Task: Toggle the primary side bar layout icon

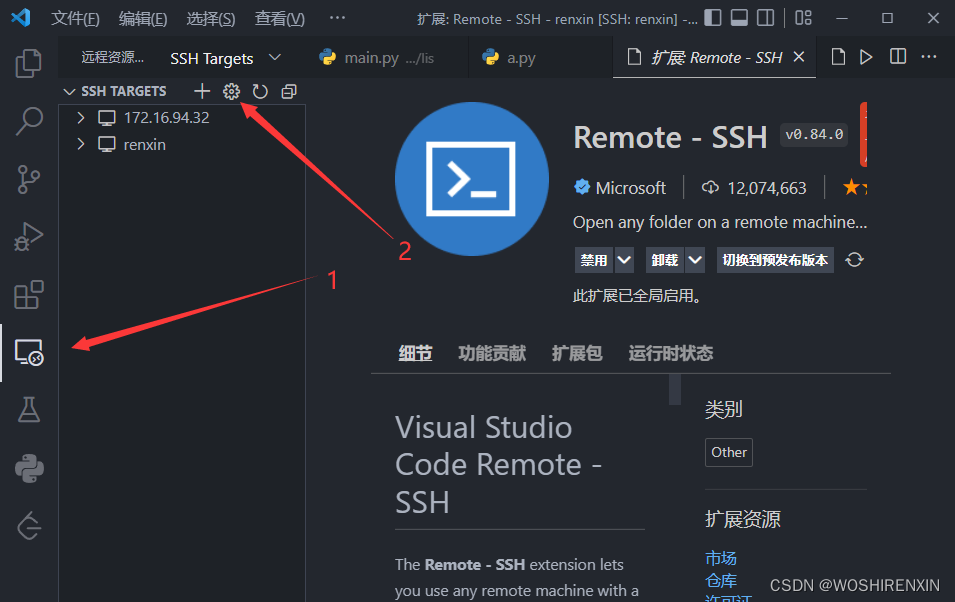Action: (713, 18)
